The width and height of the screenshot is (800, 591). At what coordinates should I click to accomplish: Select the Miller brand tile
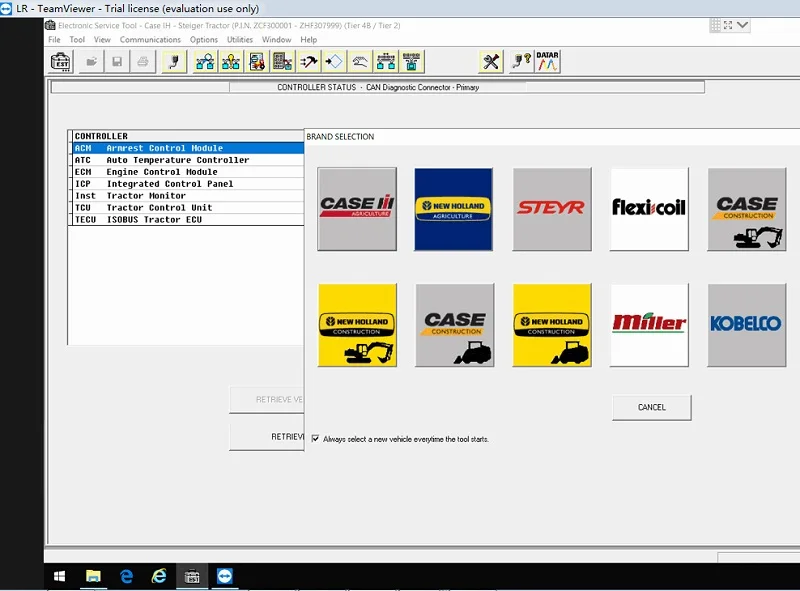tap(649, 325)
